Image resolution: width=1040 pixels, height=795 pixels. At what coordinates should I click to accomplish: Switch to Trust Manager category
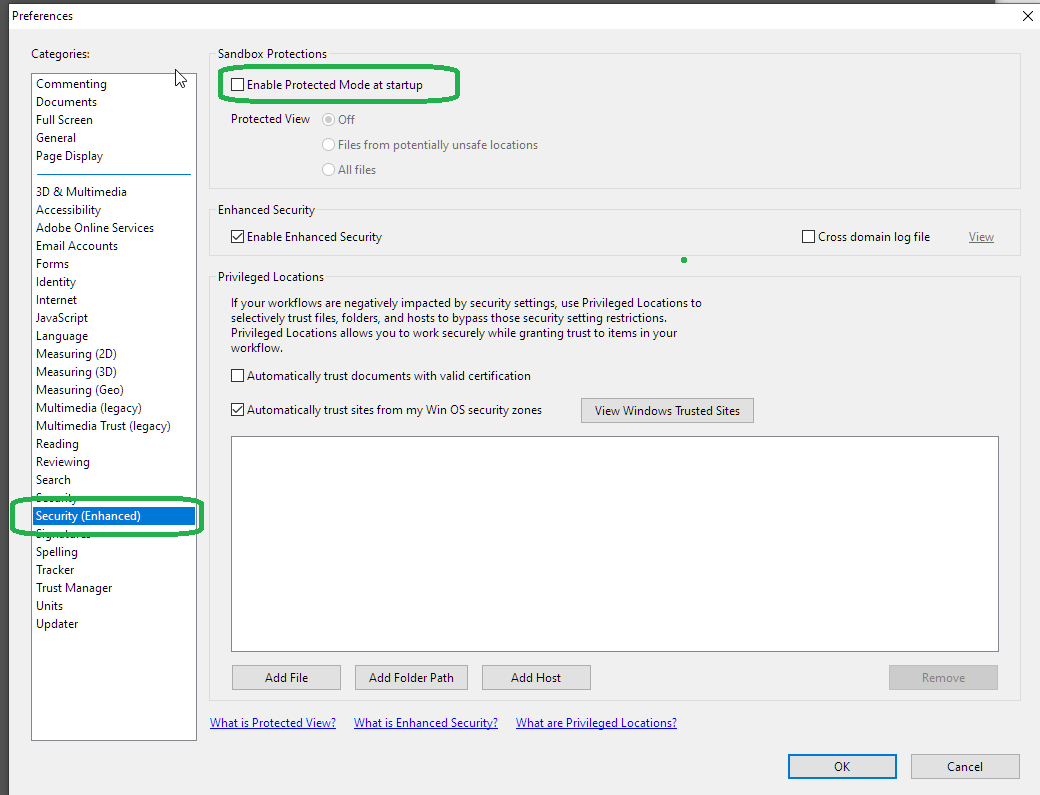(74, 588)
